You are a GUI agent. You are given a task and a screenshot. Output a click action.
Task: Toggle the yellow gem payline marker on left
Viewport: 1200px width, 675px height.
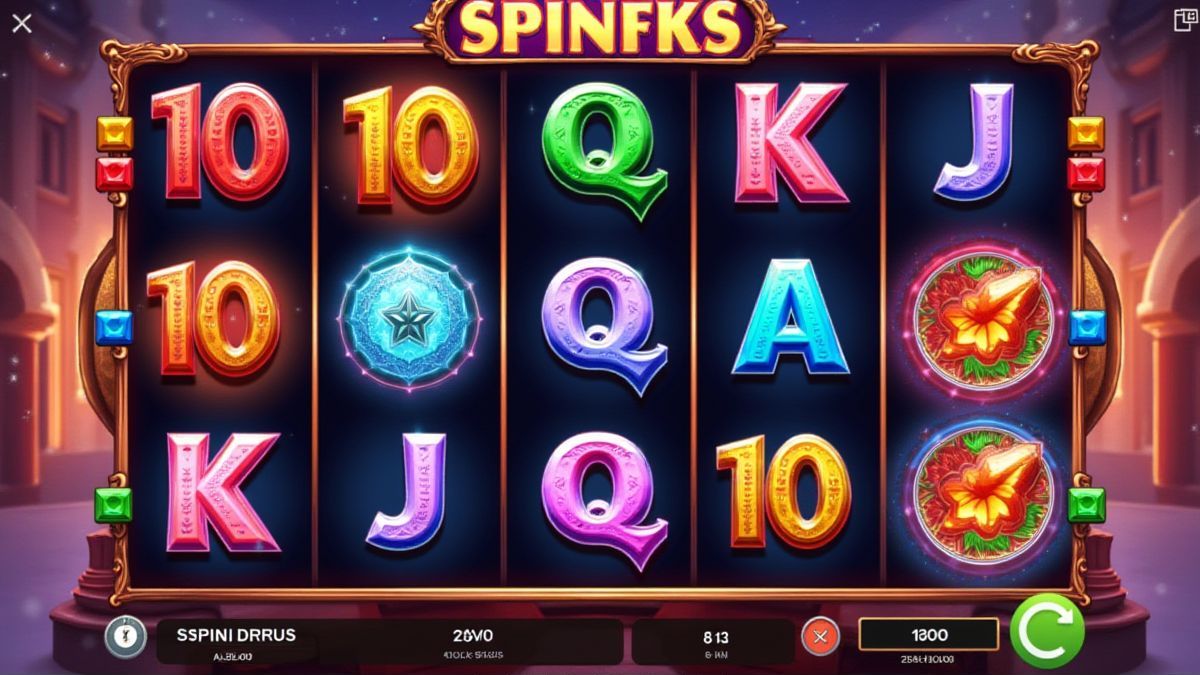(115, 133)
